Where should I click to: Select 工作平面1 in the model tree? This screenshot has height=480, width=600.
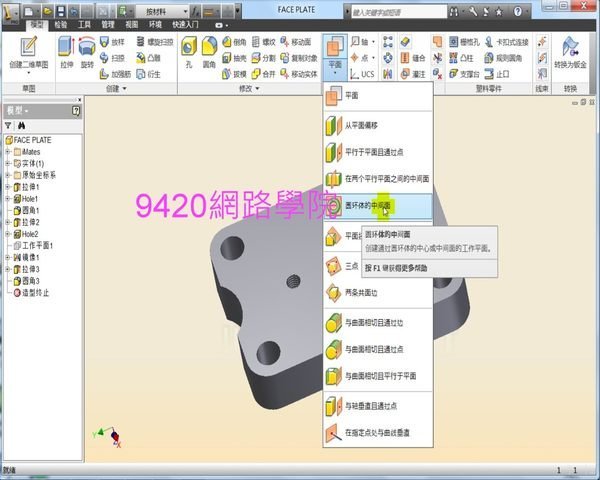(33, 245)
